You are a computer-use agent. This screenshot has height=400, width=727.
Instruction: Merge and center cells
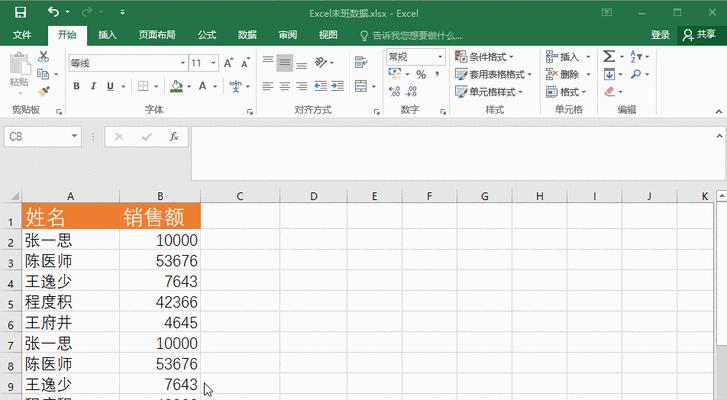tap(361, 86)
